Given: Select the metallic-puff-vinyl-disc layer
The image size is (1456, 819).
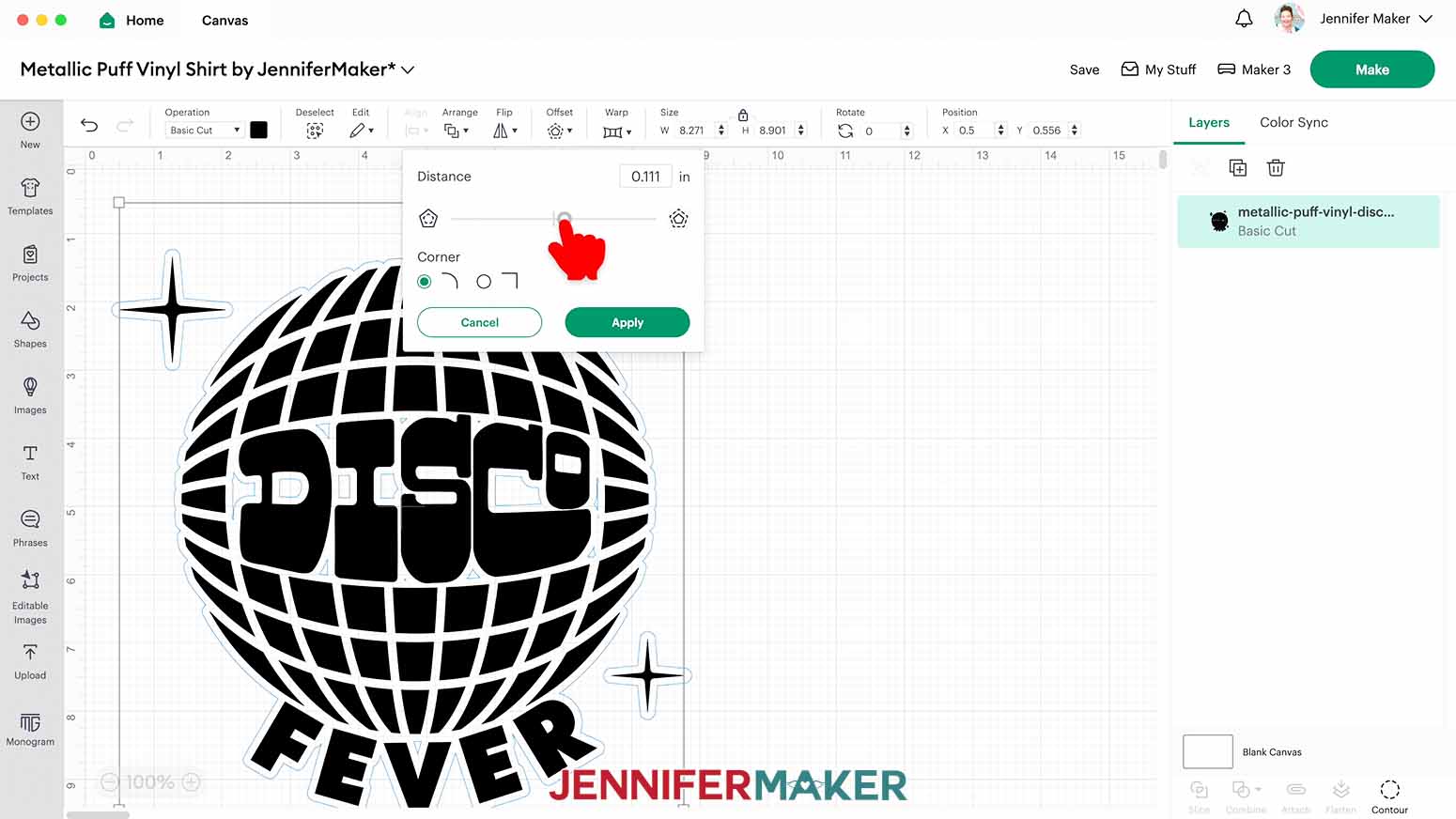Looking at the screenshot, I should [x=1308, y=222].
